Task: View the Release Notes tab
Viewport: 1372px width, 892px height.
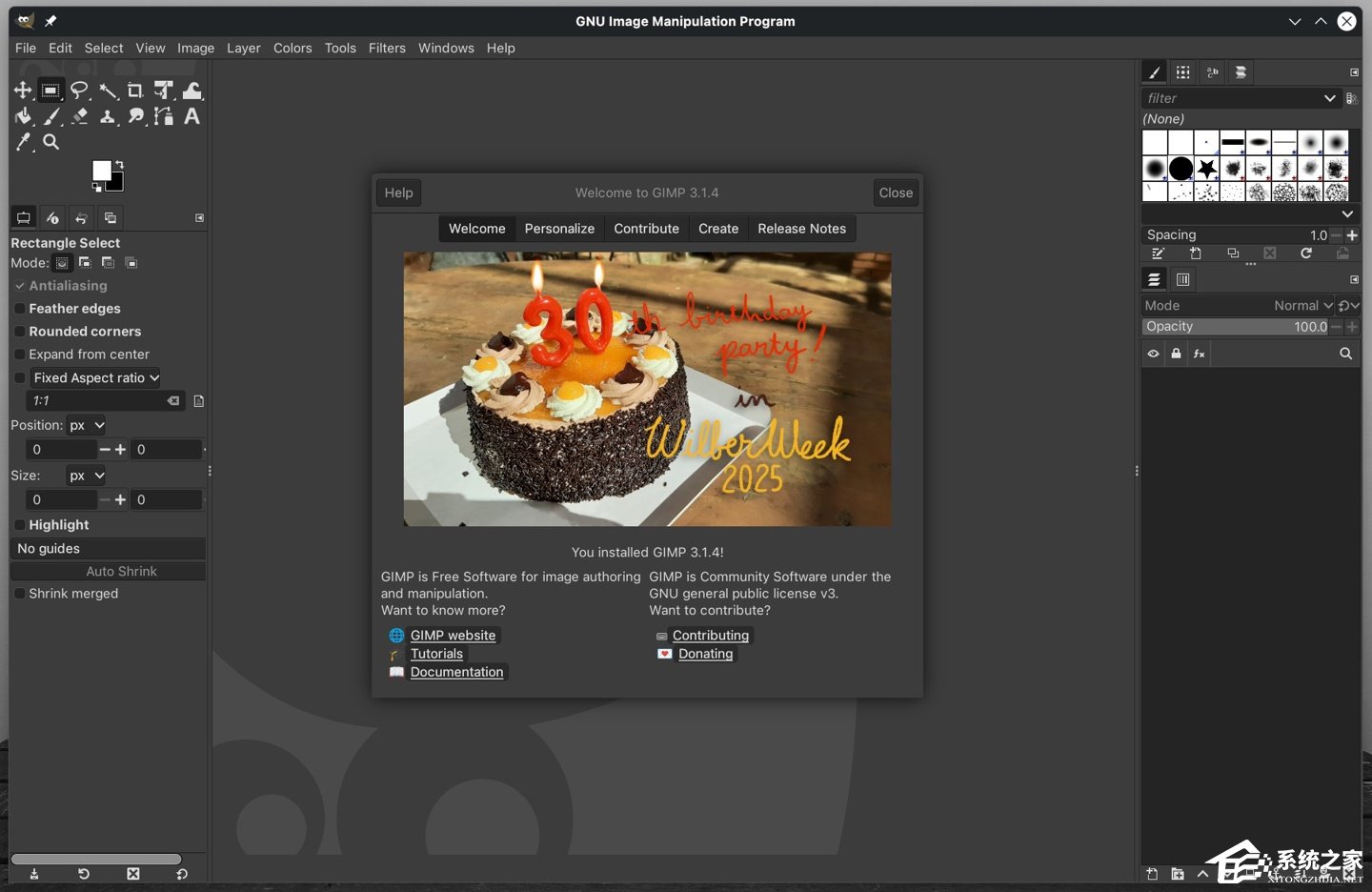Action: [801, 228]
